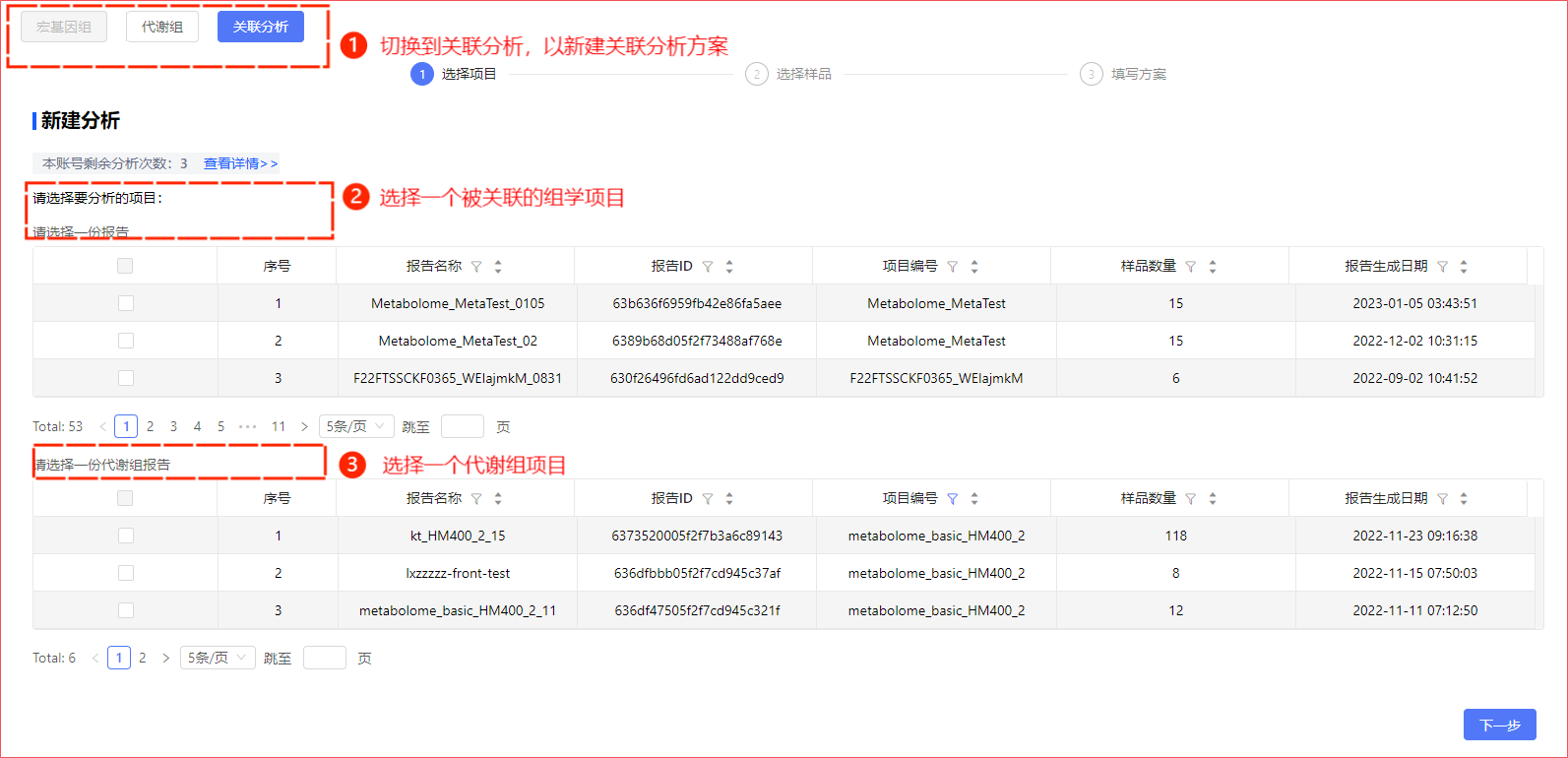Viewport: 1568px width, 758px height.
Task: Go to next page of upper table
Action: coord(304,426)
